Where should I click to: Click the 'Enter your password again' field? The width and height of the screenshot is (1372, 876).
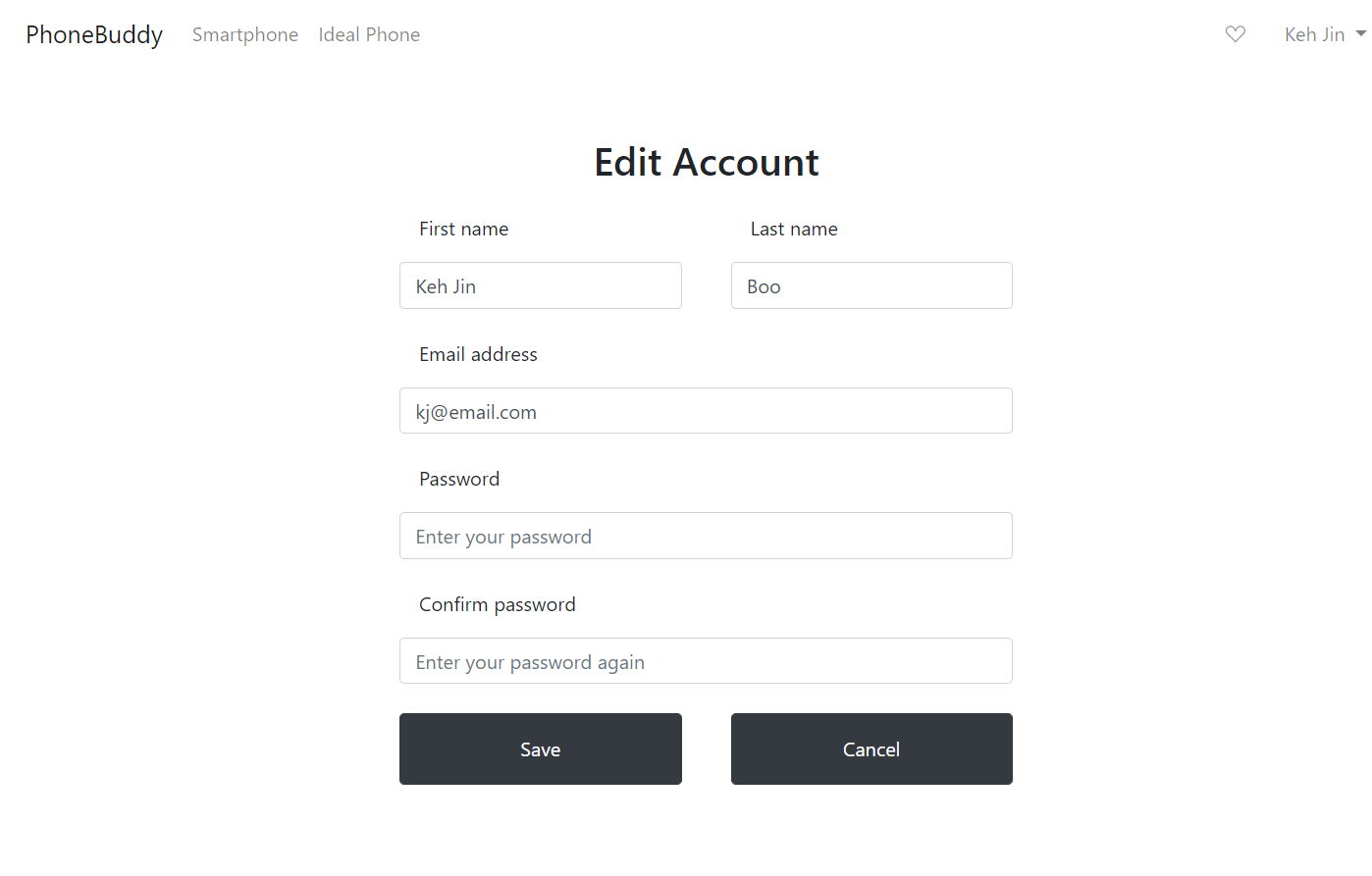[706, 661]
